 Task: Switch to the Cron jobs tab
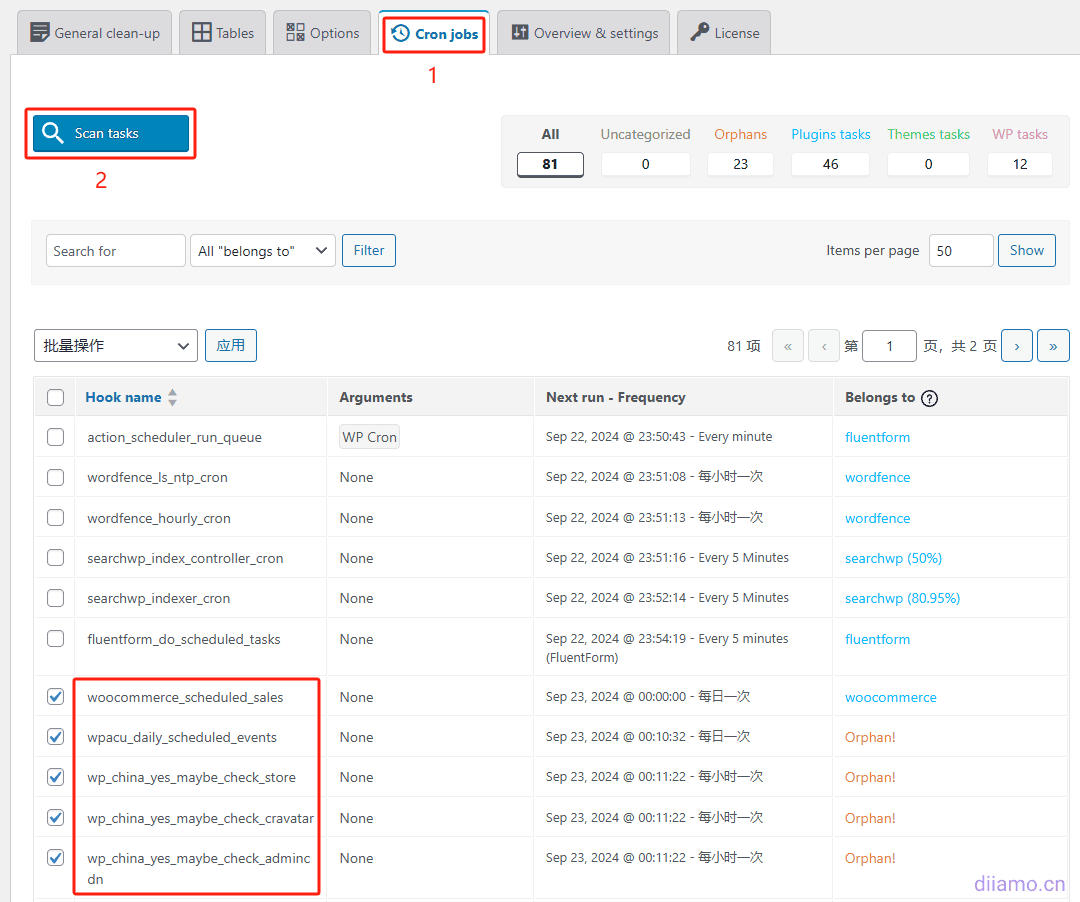pyautogui.click(x=434, y=33)
